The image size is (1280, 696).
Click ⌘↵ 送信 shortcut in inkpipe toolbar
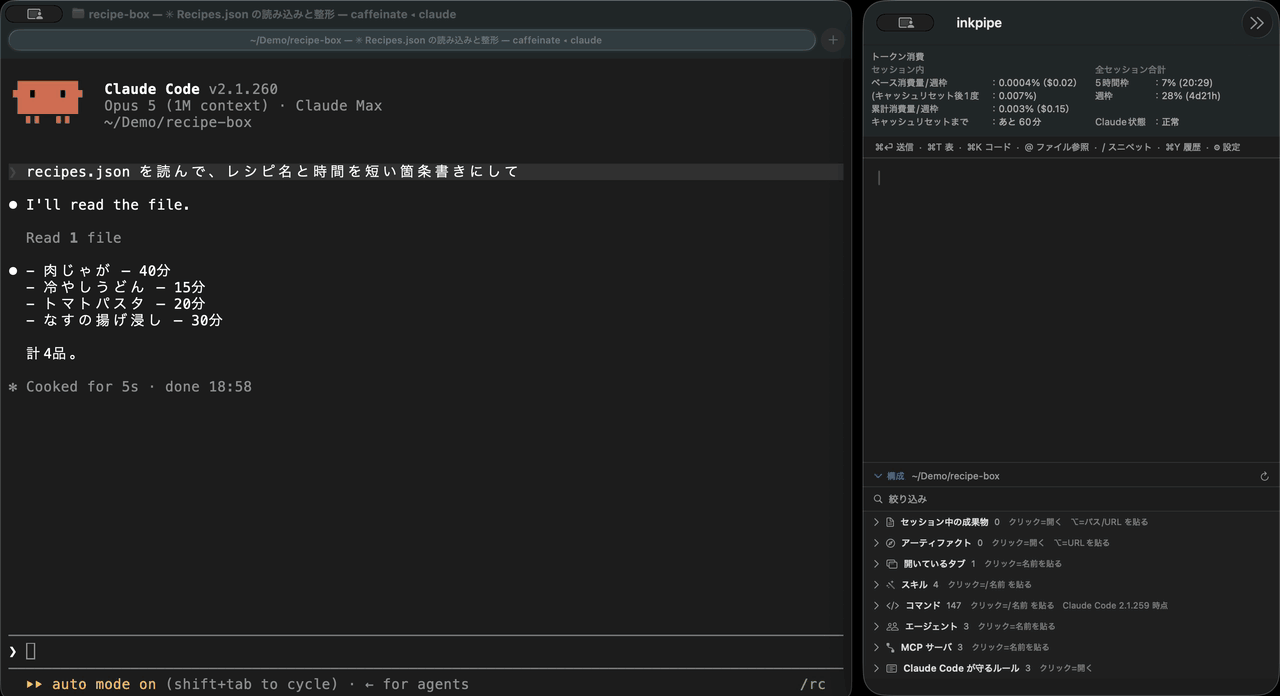pos(894,147)
